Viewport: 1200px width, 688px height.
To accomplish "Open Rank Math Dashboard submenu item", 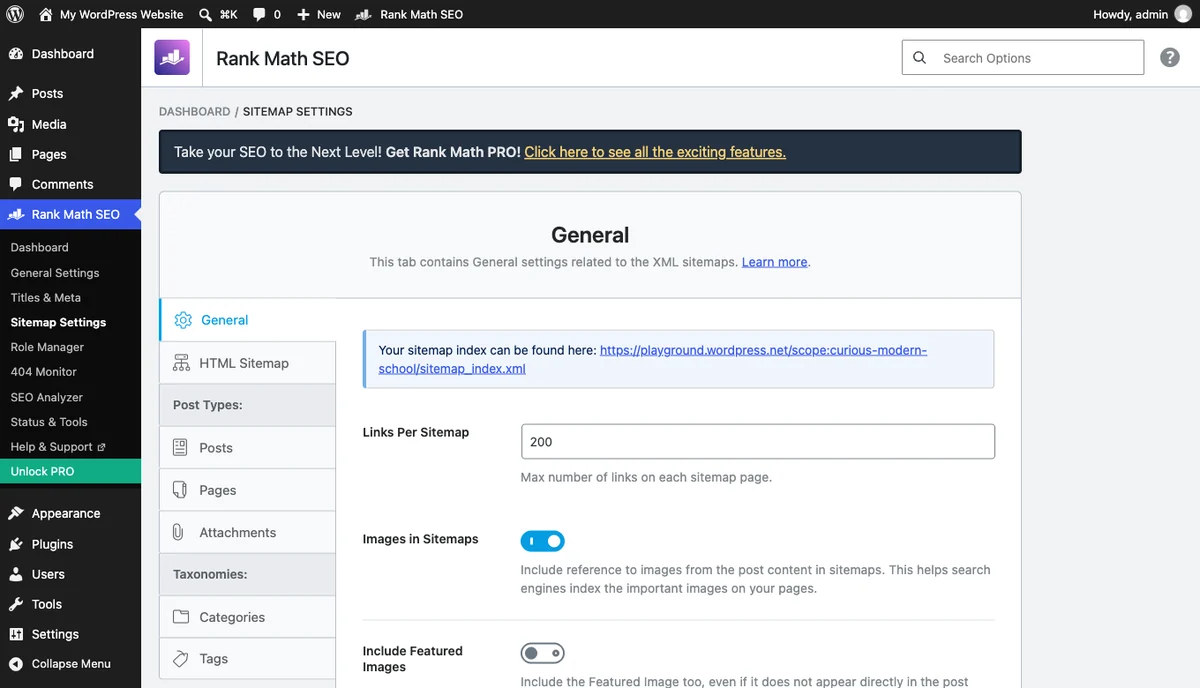I will [70, 247].
